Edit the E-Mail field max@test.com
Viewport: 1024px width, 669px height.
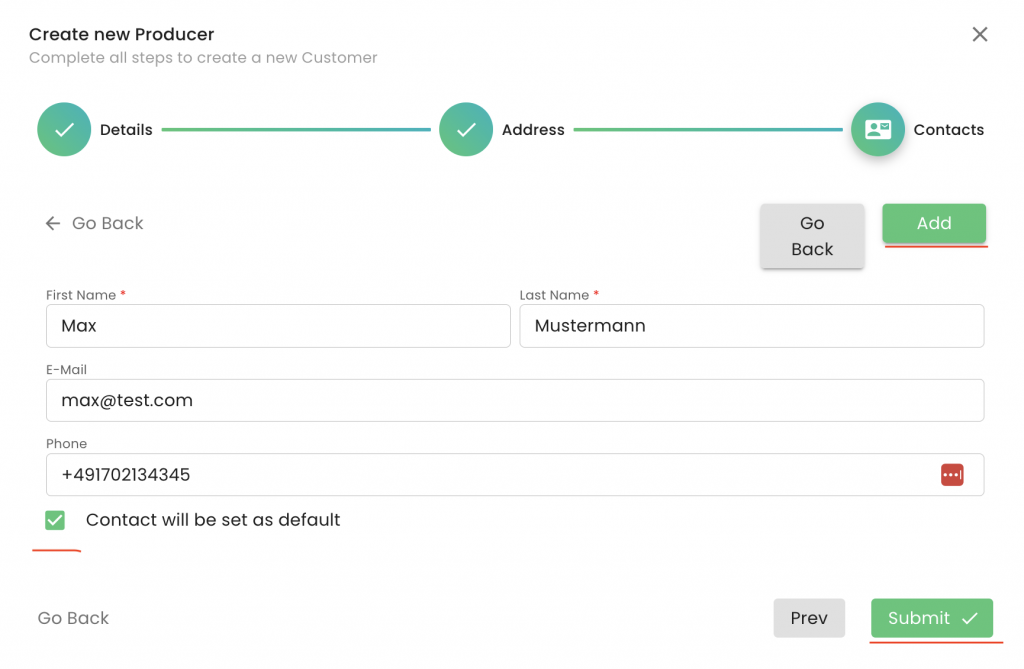pos(515,400)
